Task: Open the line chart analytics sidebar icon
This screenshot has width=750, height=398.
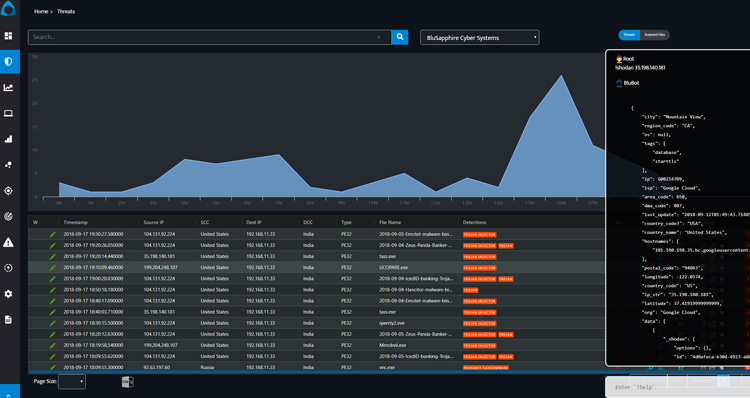Action: coord(8,88)
